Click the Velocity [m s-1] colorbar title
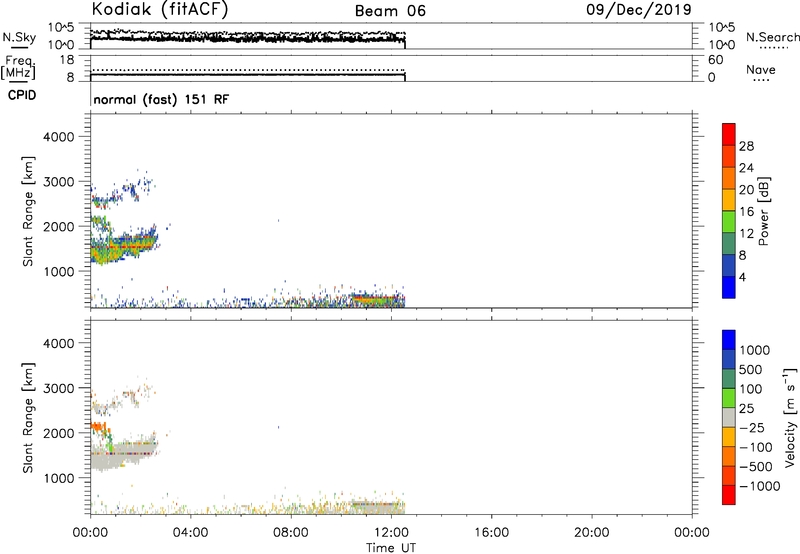The height and width of the screenshot is (554, 800). coord(790,417)
